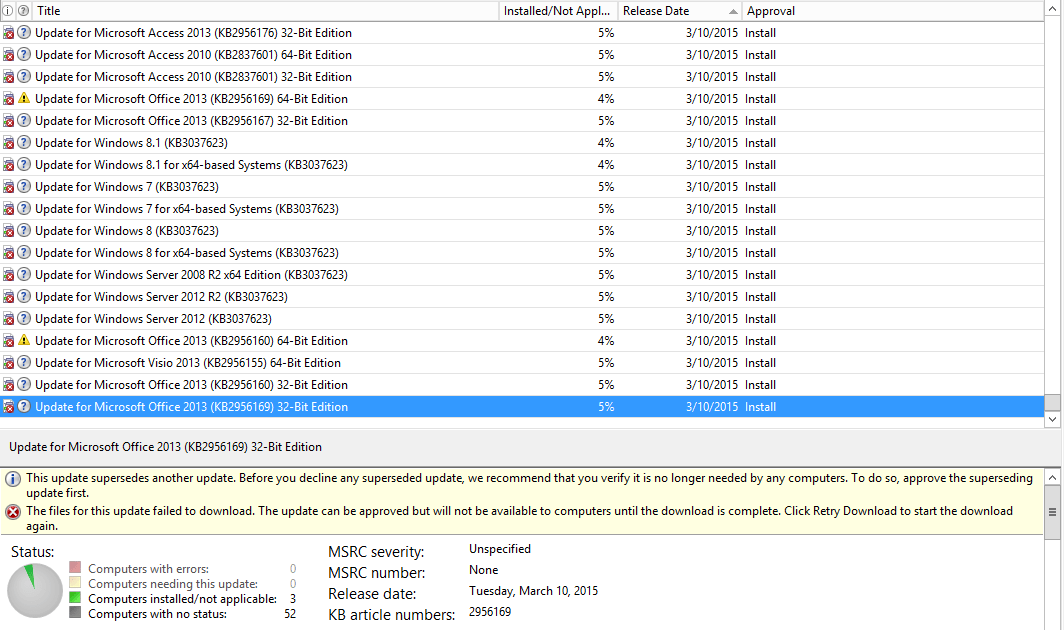Viewport: 1064px width, 630px height.
Task: Click the 3/10/2015 date on Windows Server 2012 (KB3037623) row
Action: tap(712, 318)
